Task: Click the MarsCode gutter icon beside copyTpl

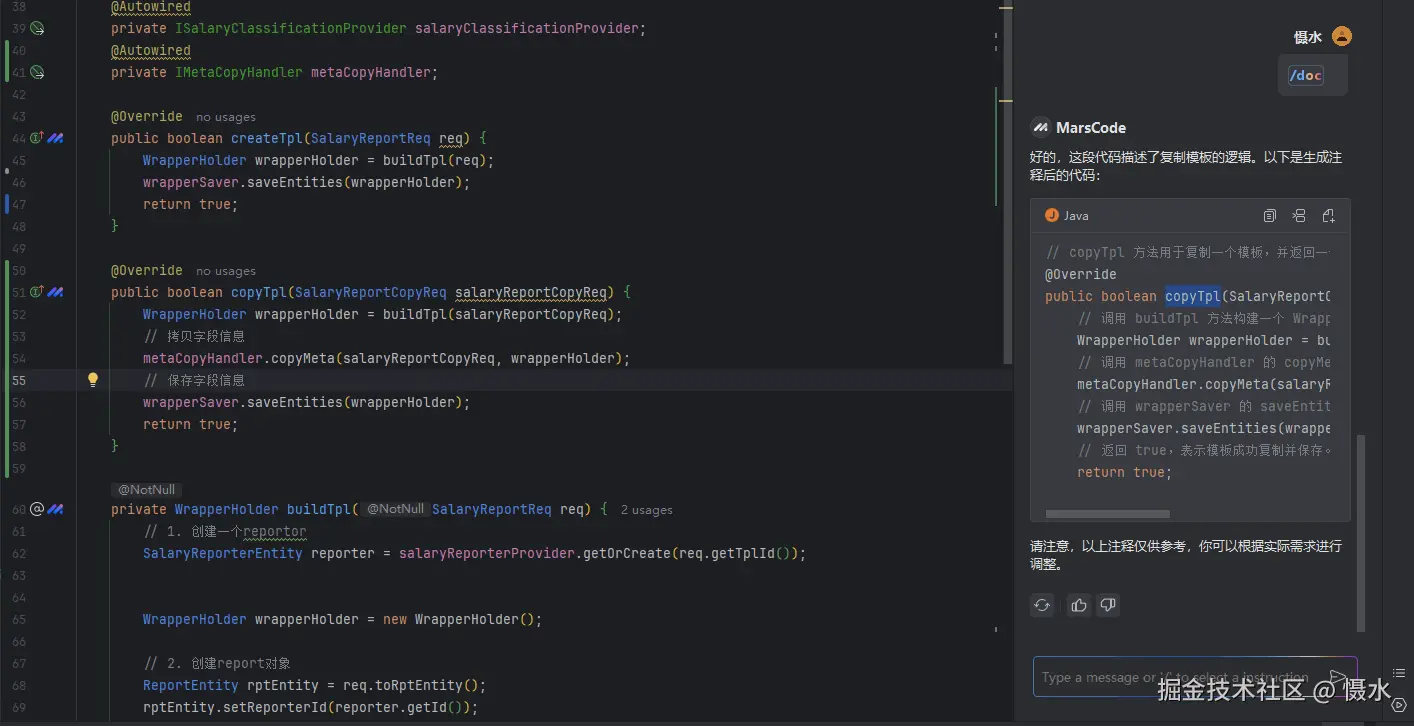Action: [x=56, y=292]
